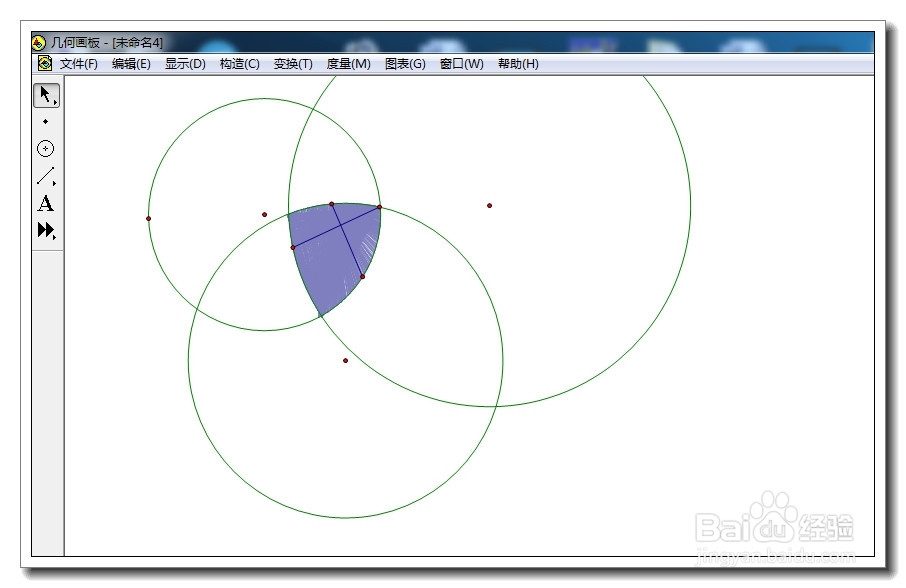Open the 变换(T) menu

[x=293, y=64]
